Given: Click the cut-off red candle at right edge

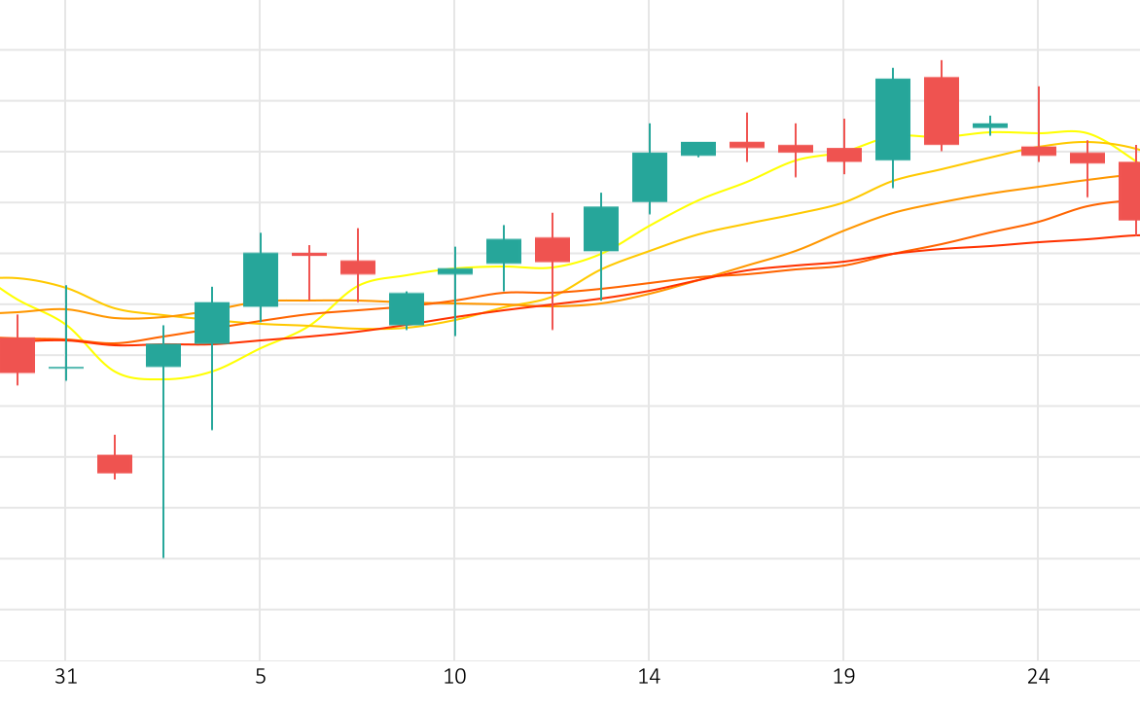Looking at the screenshot, I should click(x=1129, y=190).
